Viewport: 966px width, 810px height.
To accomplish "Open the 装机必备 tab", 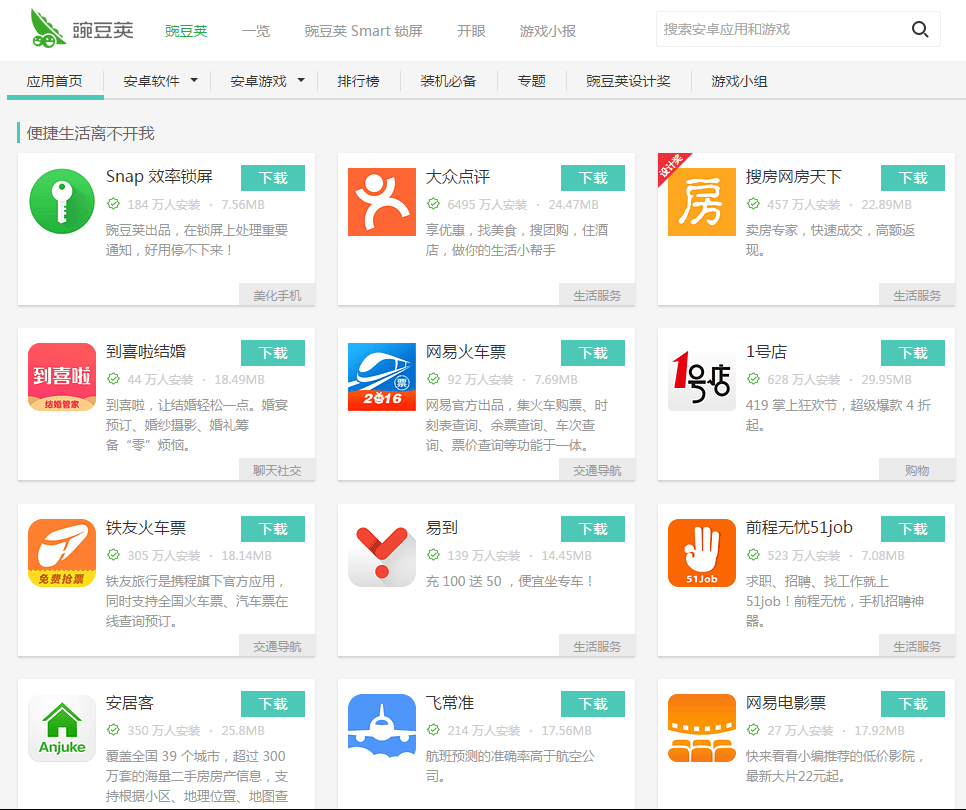I will pos(448,81).
